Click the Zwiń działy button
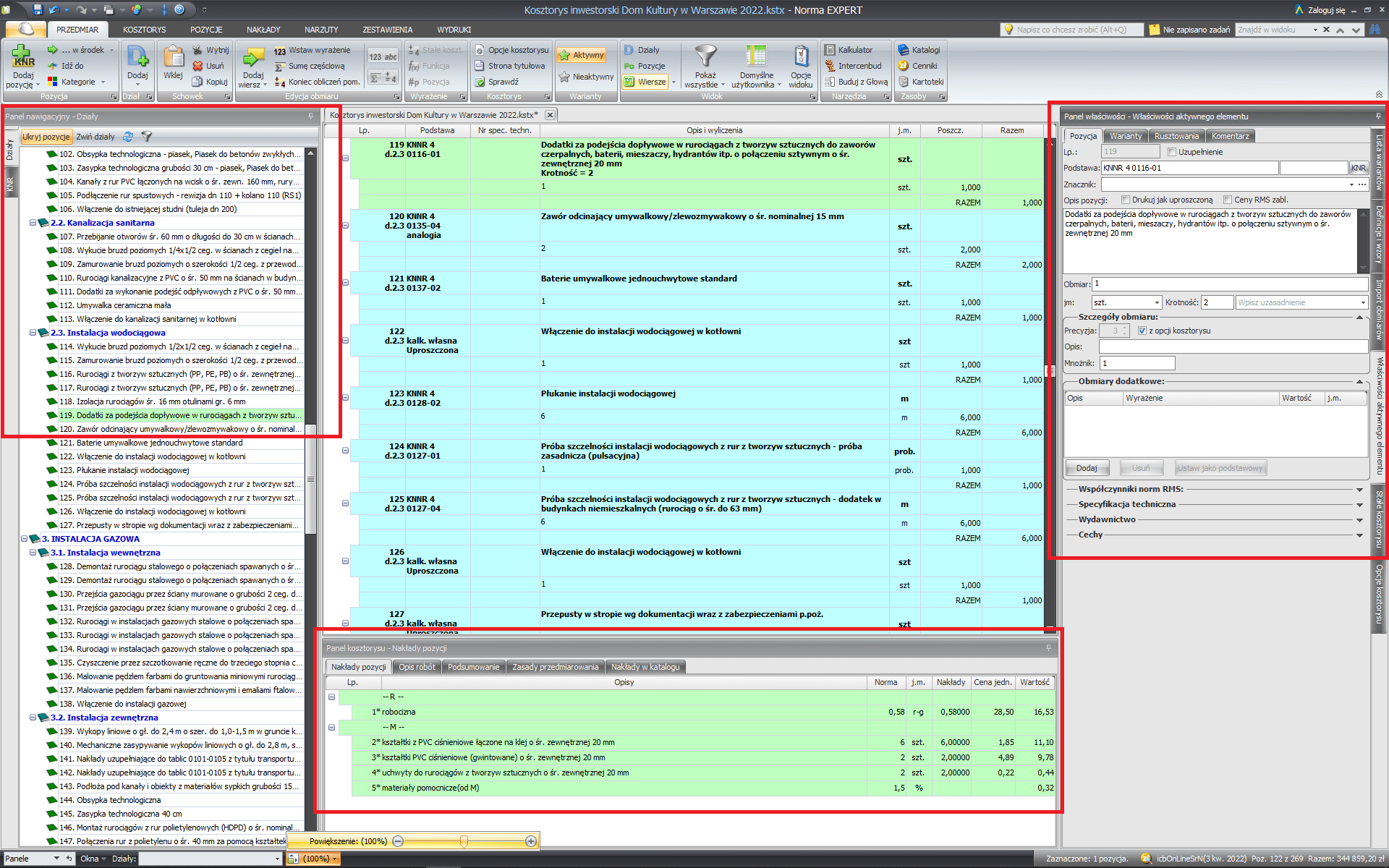 click(x=95, y=137)
